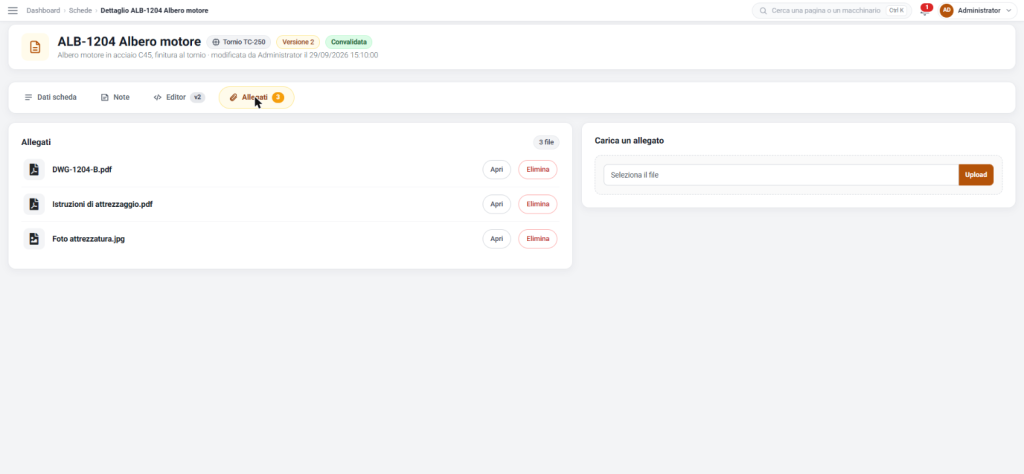The image size is (1024, 474).
Task: Click the PDF icon for DWG-1204-B.pdf
Action: tap(34, 170)
